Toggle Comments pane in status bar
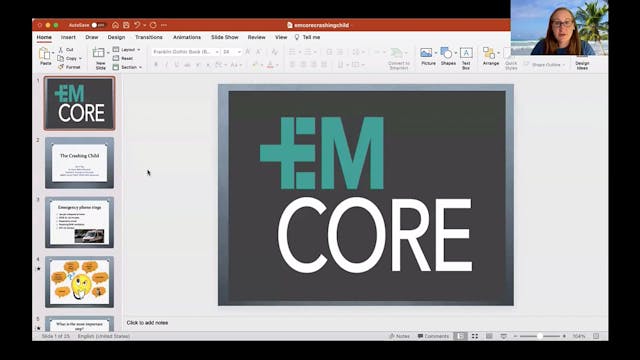The height and width of the screenshot is (360, 640). click(x=433, y=336)
